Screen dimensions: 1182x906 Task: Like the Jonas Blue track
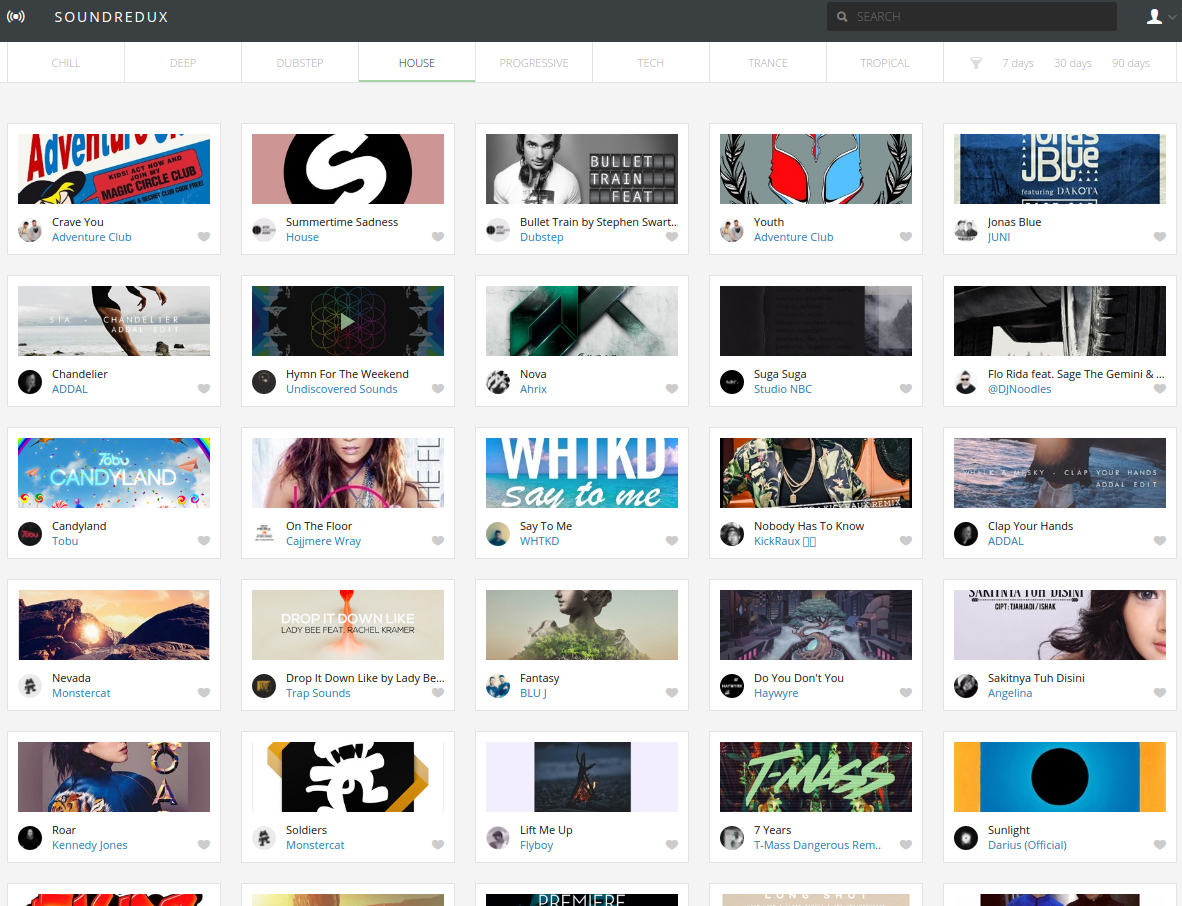point(1159,237)
